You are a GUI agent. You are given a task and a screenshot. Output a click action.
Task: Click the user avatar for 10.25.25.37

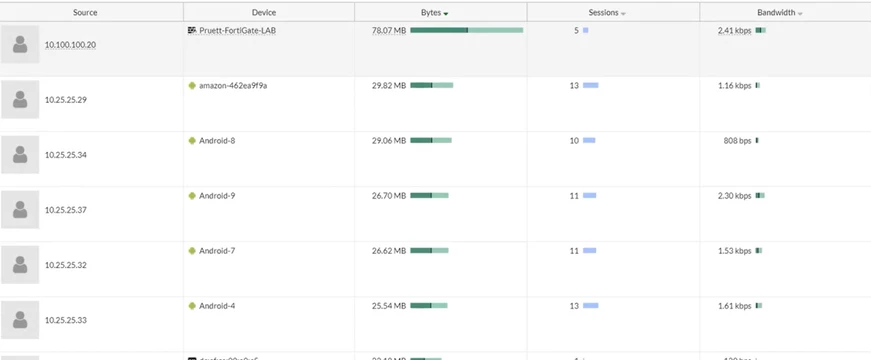click(x=20, y=209)
